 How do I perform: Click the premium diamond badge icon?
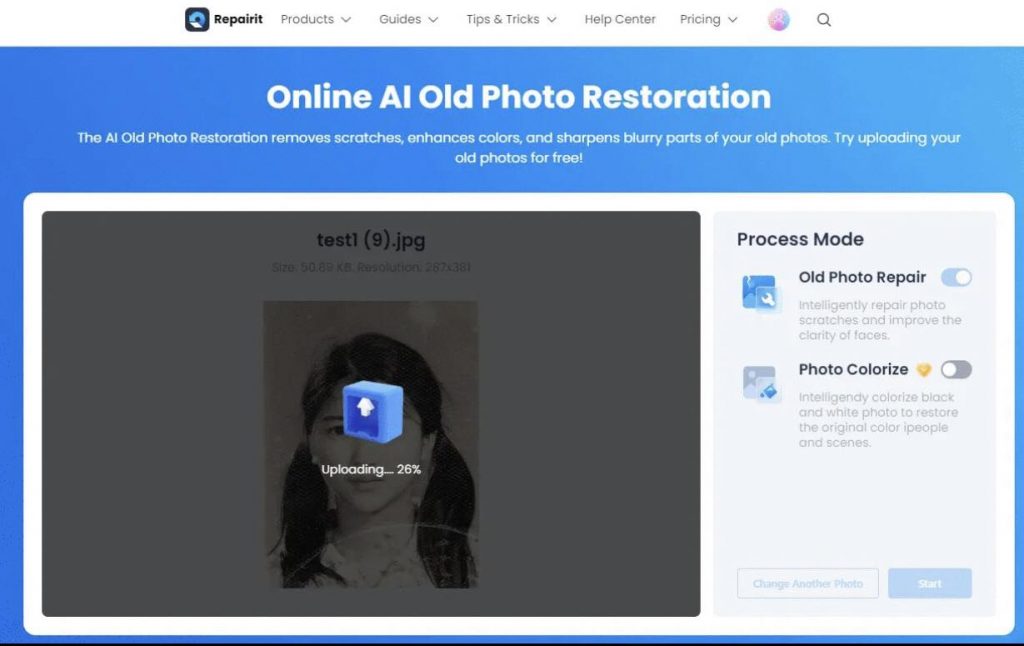pos(923,370)
